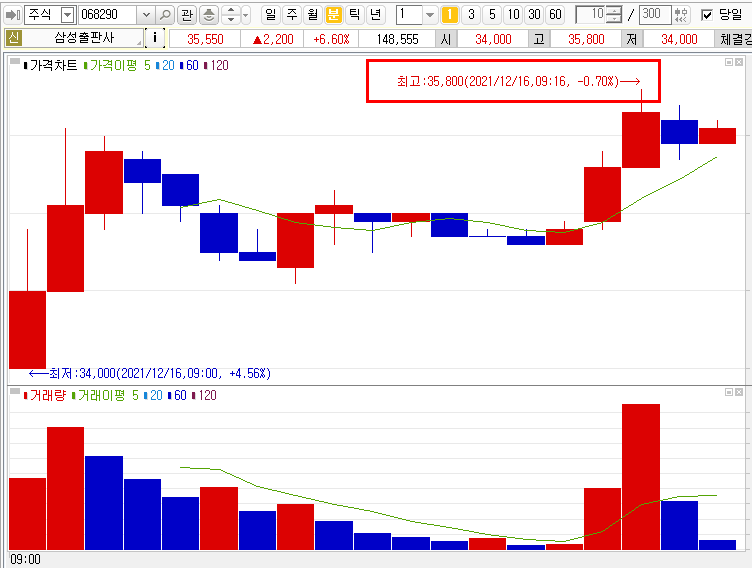Select the 5-minute interval button
Viewport: 752px width, 568px height.
coord(492,15)
